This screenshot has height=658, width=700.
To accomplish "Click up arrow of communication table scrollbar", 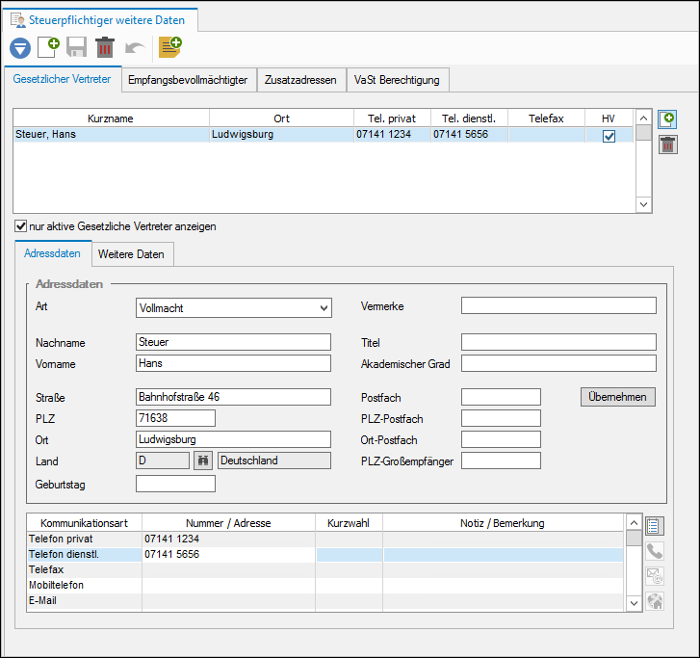I will 634,522.
